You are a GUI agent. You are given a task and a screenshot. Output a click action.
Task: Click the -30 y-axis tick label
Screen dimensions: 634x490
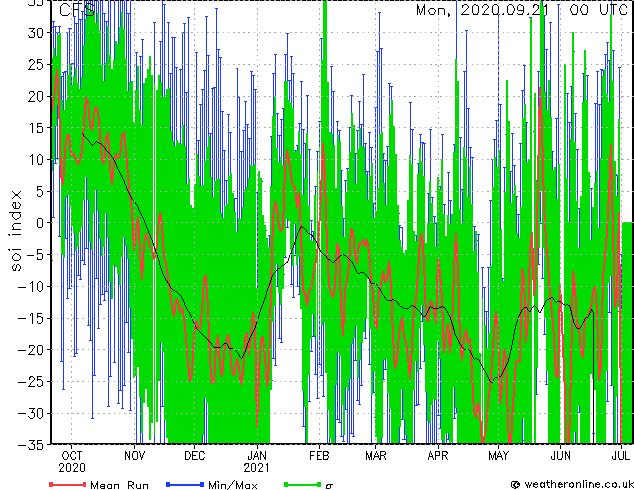pos(31,413)
